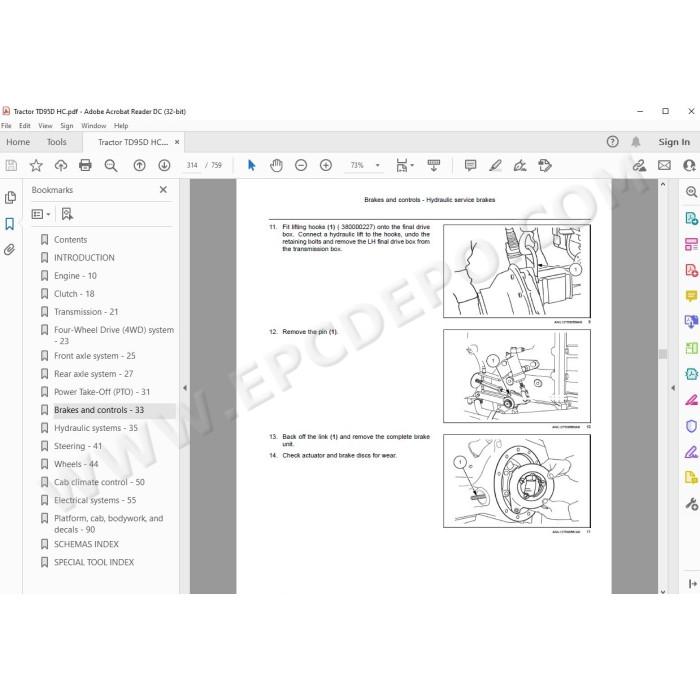Open the View menu
This screenshot has height=700, width=700.
pos(45,126)
